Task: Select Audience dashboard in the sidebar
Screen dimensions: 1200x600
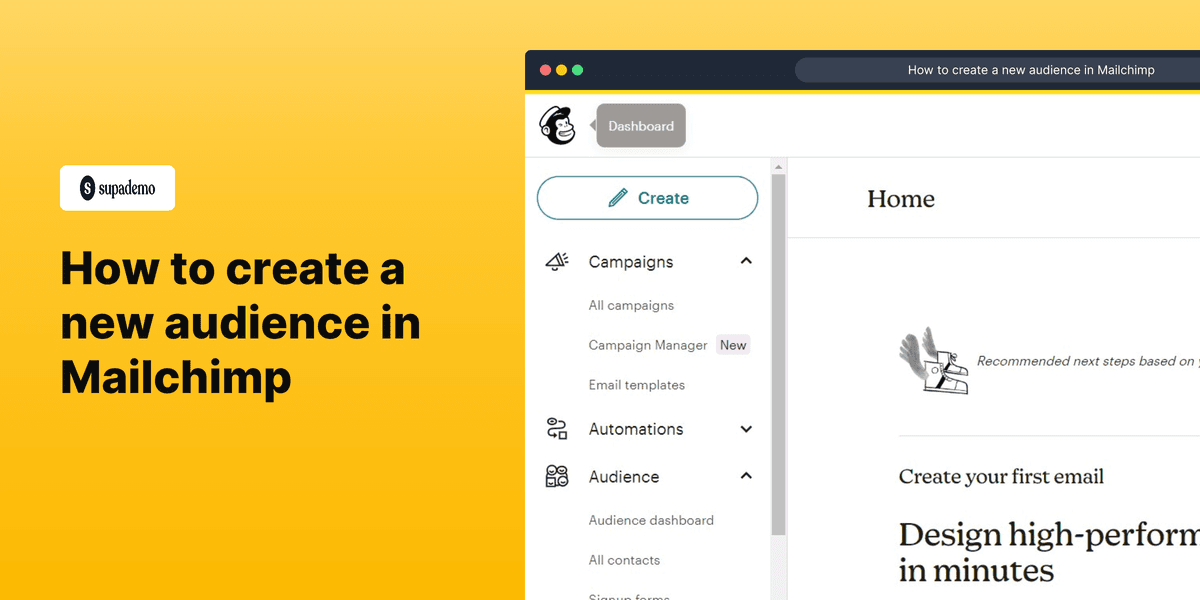Action: (x=650, y=520)
